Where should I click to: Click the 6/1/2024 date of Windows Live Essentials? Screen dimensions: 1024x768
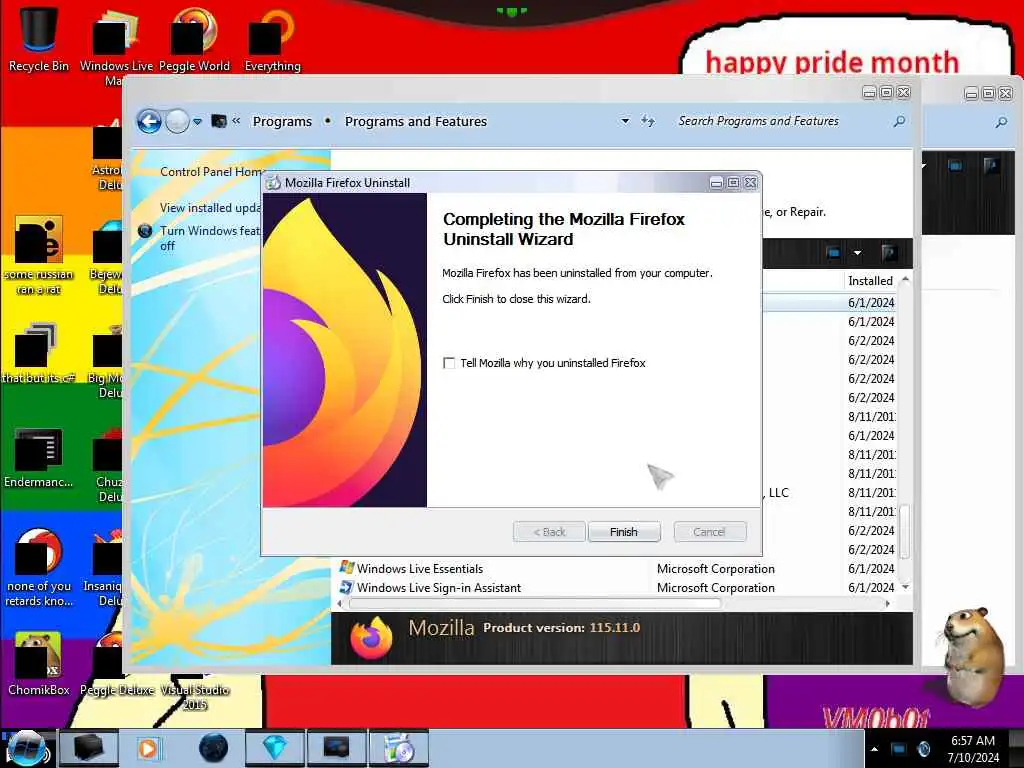[871, 569]
